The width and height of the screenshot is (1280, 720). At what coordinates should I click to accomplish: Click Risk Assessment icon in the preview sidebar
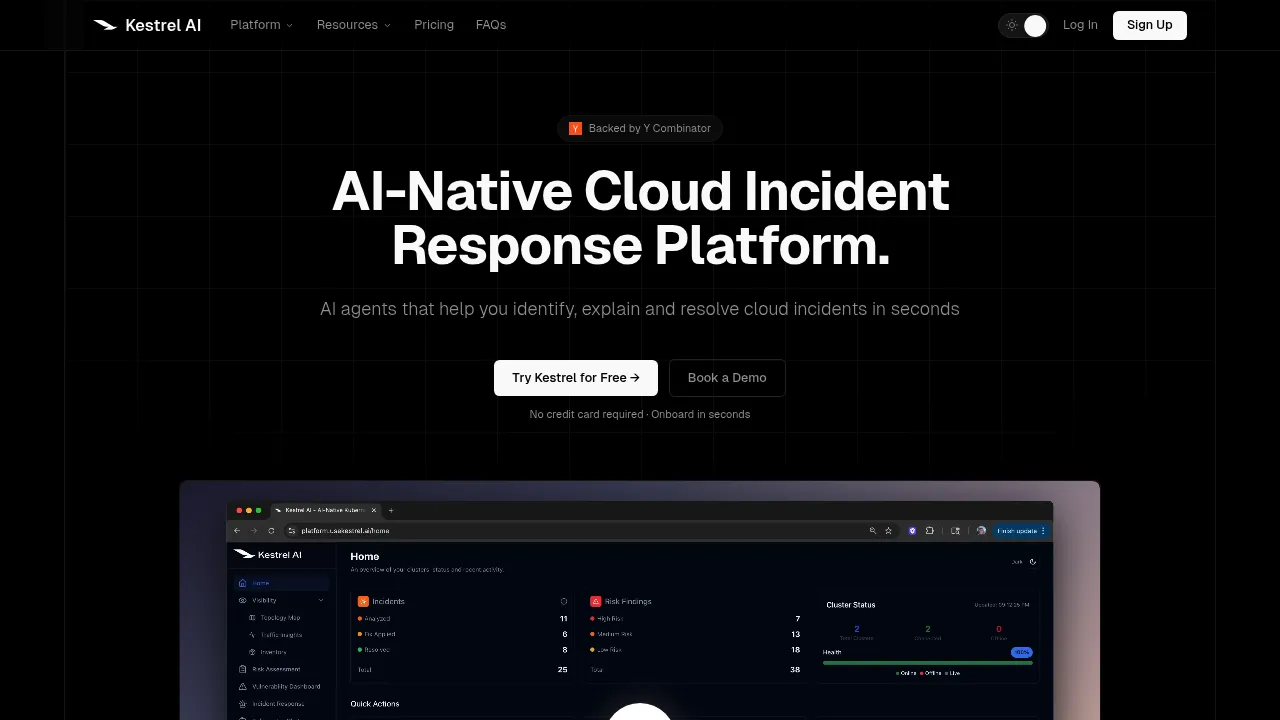tap(243, 669)
